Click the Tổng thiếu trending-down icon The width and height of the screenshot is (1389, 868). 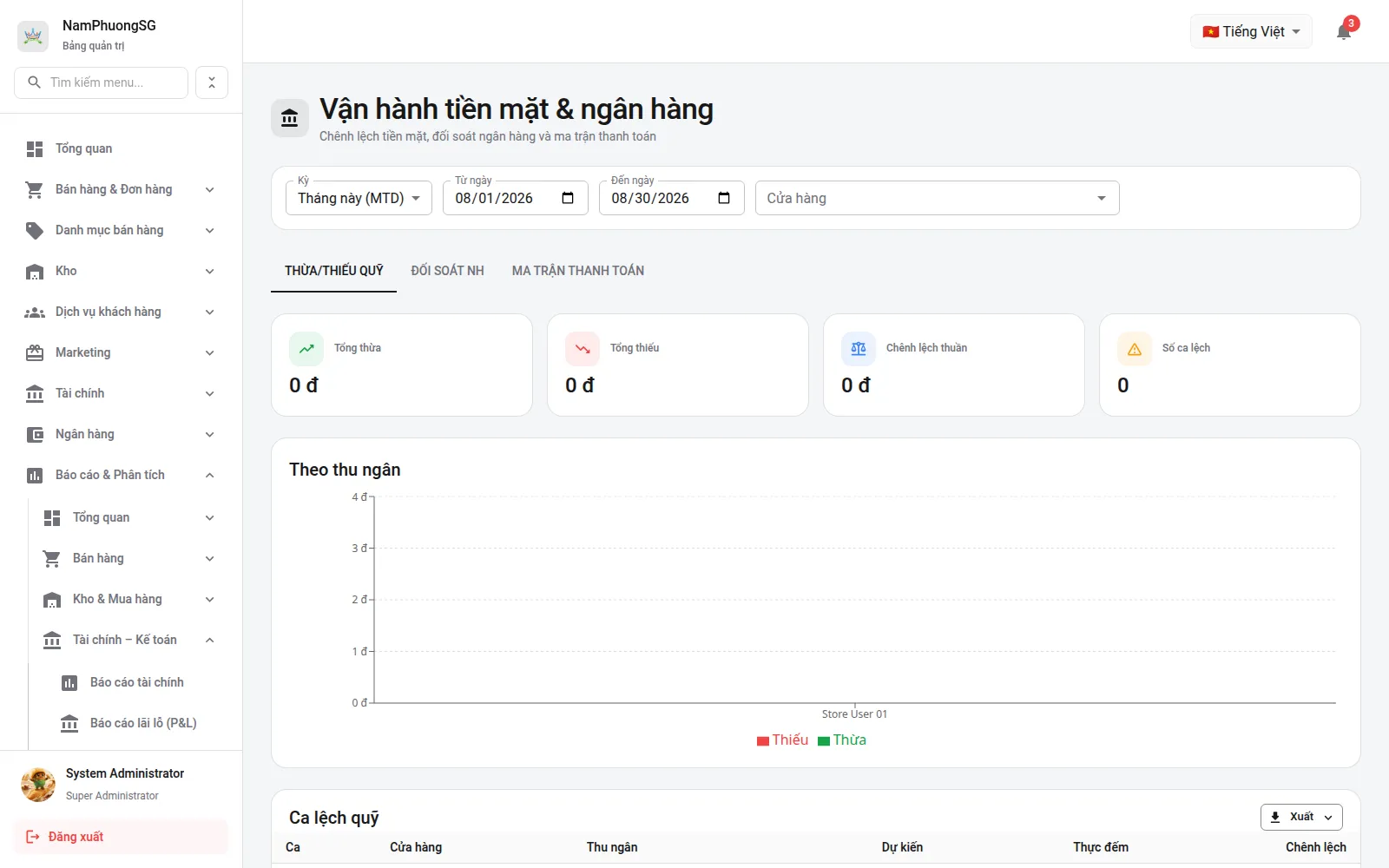[583, 349]
